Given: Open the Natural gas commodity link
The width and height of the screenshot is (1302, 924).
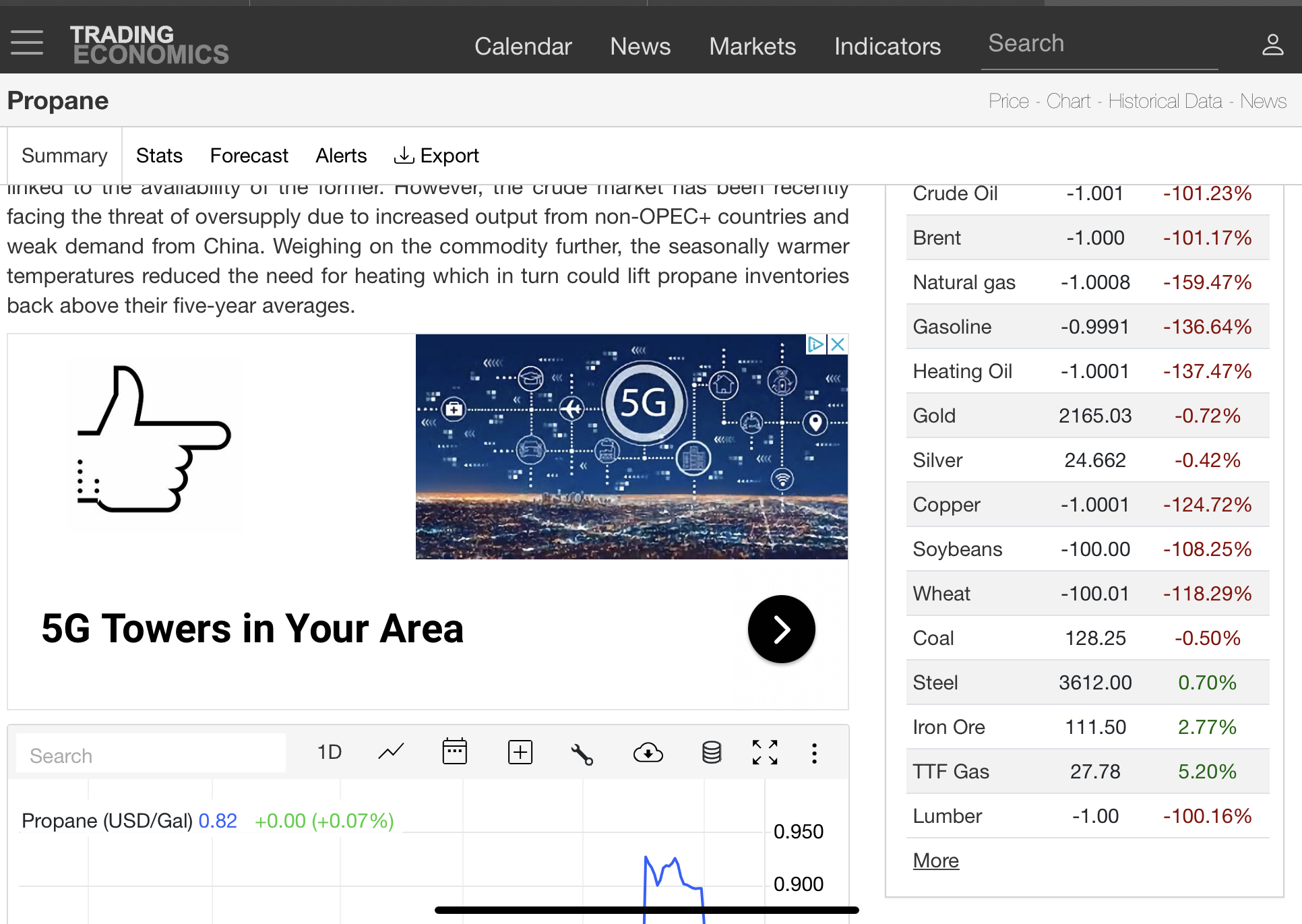Looking at the screenshot, I should pos(964,282).
